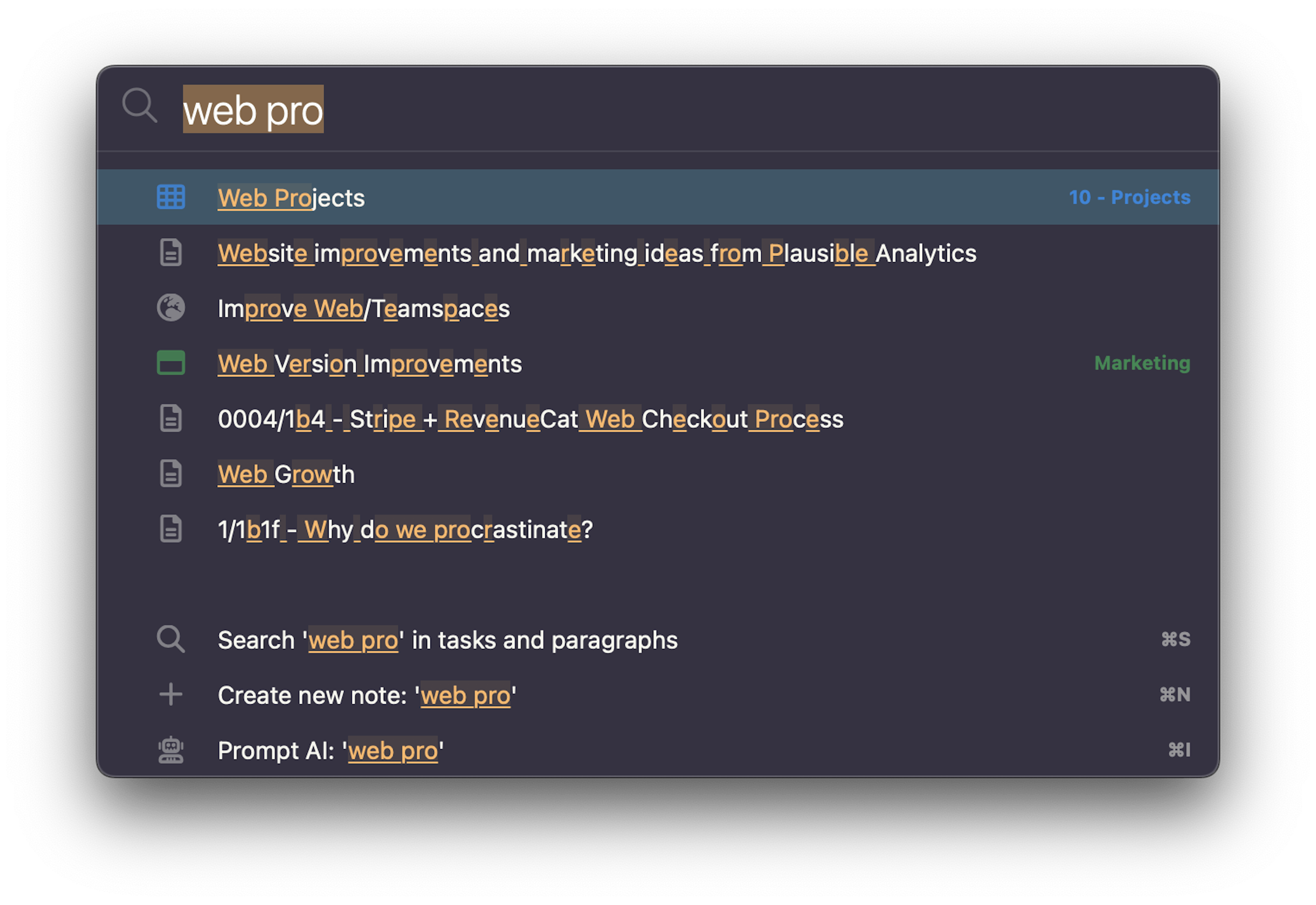This screenshot has width=1316, height=905.
Task: Click the ⌘I shortcut hint
Action: (1179, 750)
